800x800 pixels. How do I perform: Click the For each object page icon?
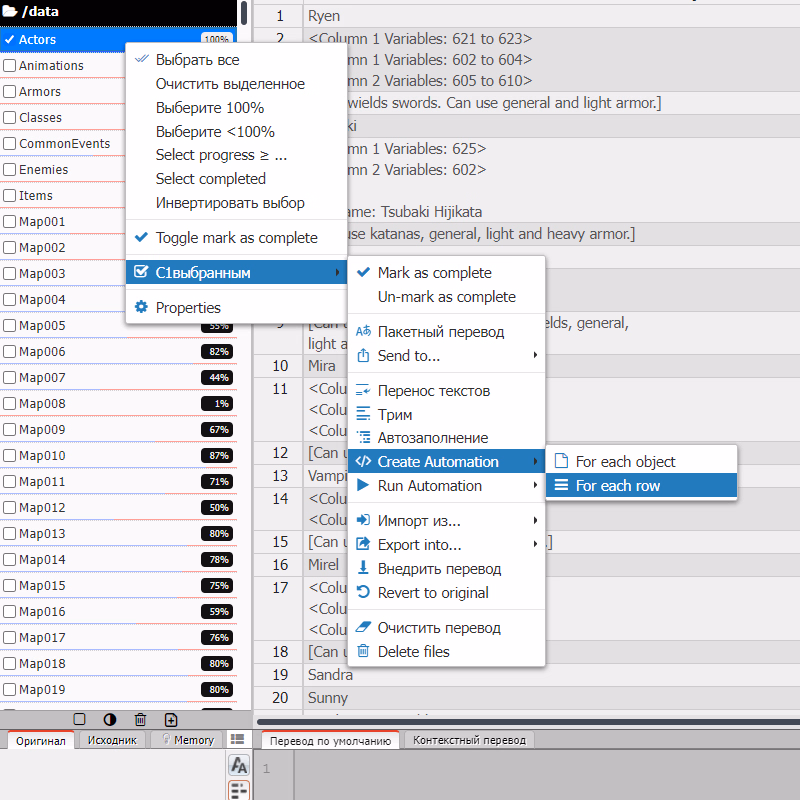click(x=561, y=461)
